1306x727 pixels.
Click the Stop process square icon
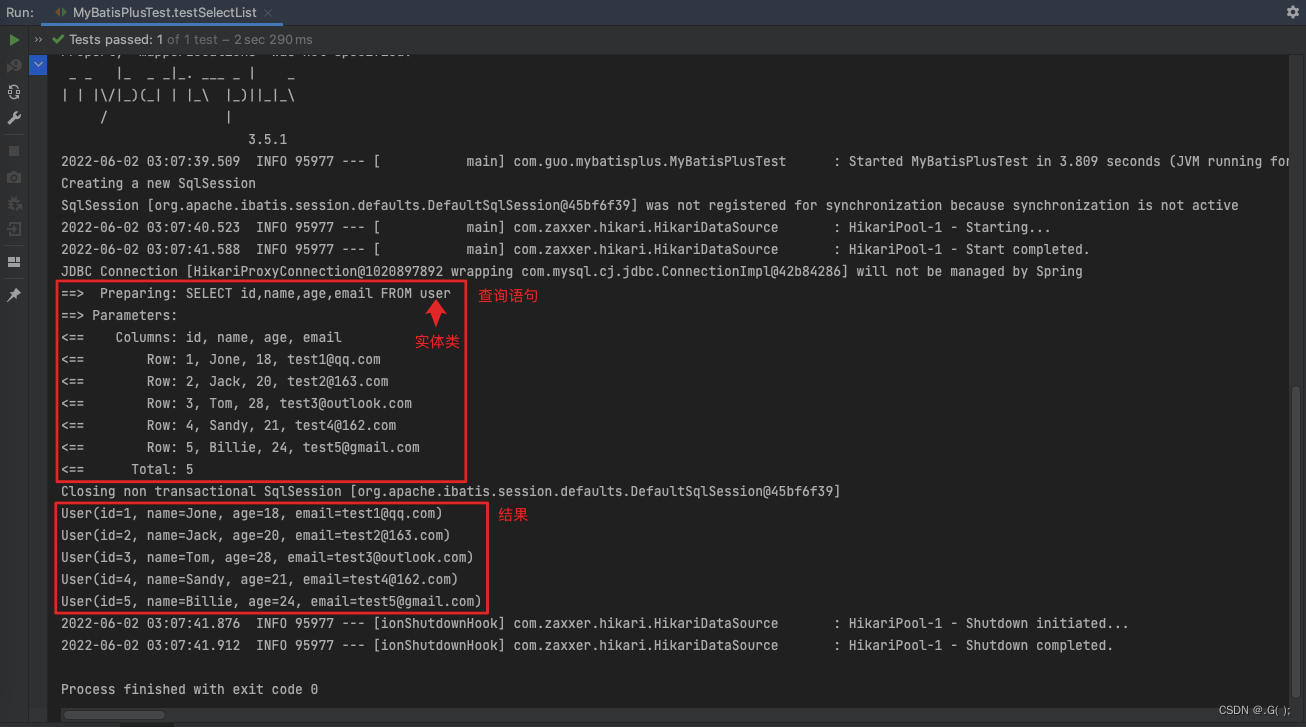tap(14, 151)
